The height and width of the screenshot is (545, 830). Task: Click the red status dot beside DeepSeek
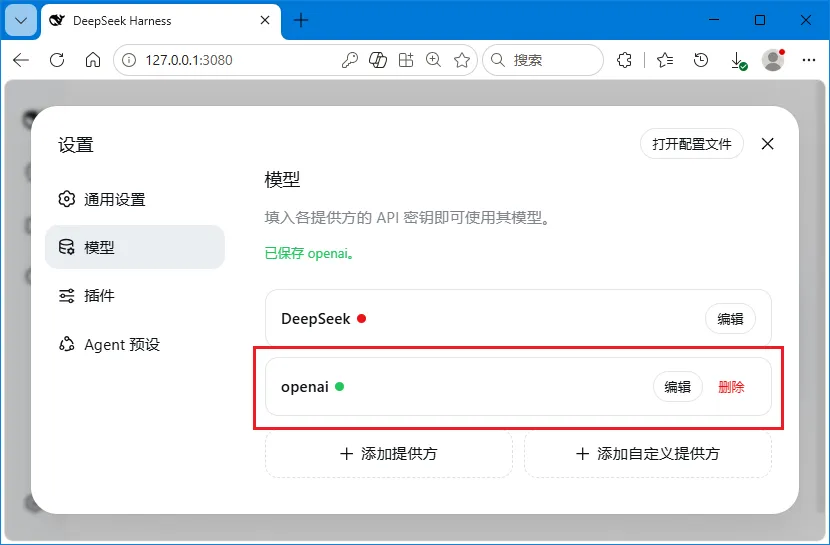(x=362, y=319)
